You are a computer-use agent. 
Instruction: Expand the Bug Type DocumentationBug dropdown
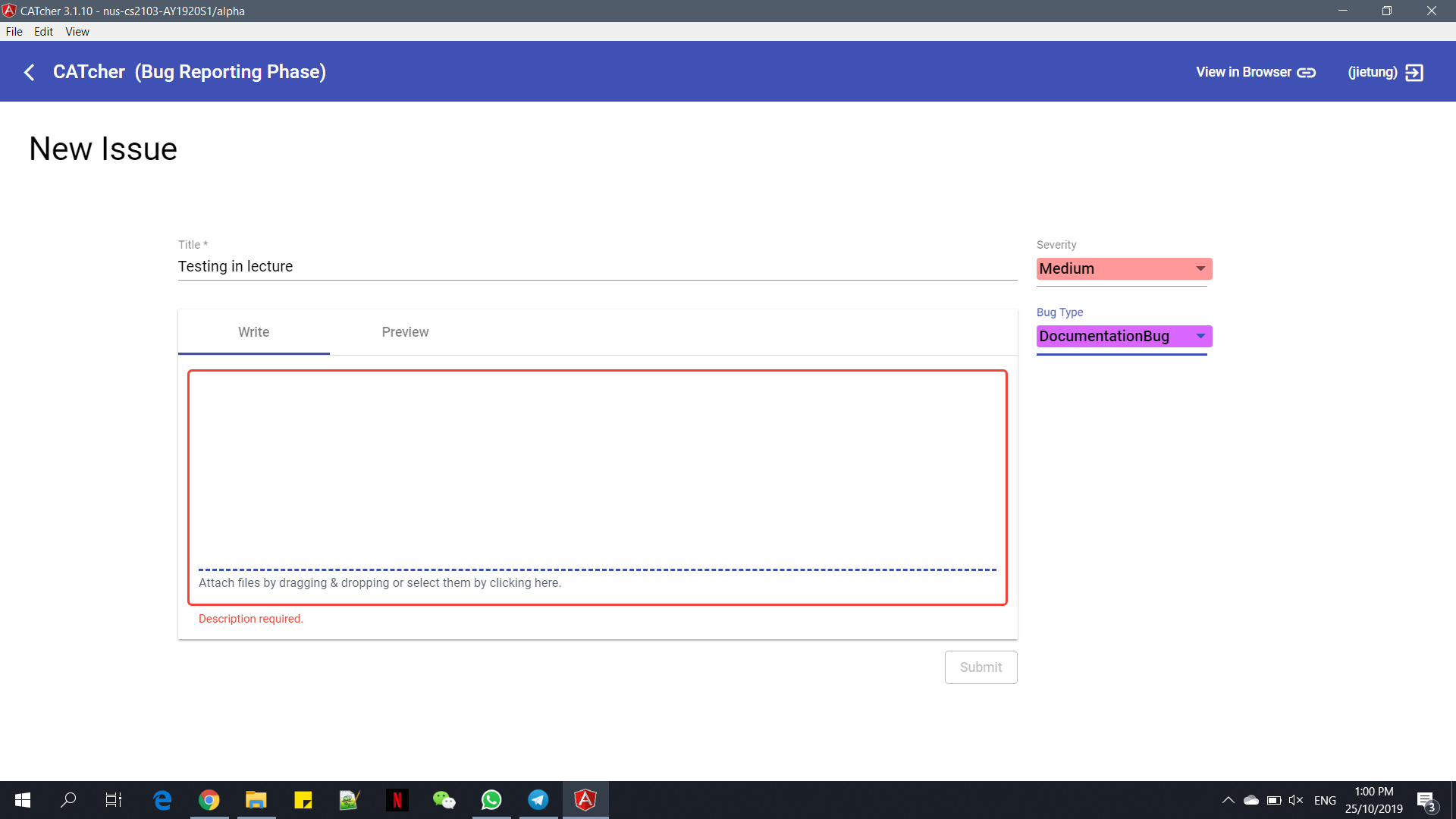[1124, 337]
